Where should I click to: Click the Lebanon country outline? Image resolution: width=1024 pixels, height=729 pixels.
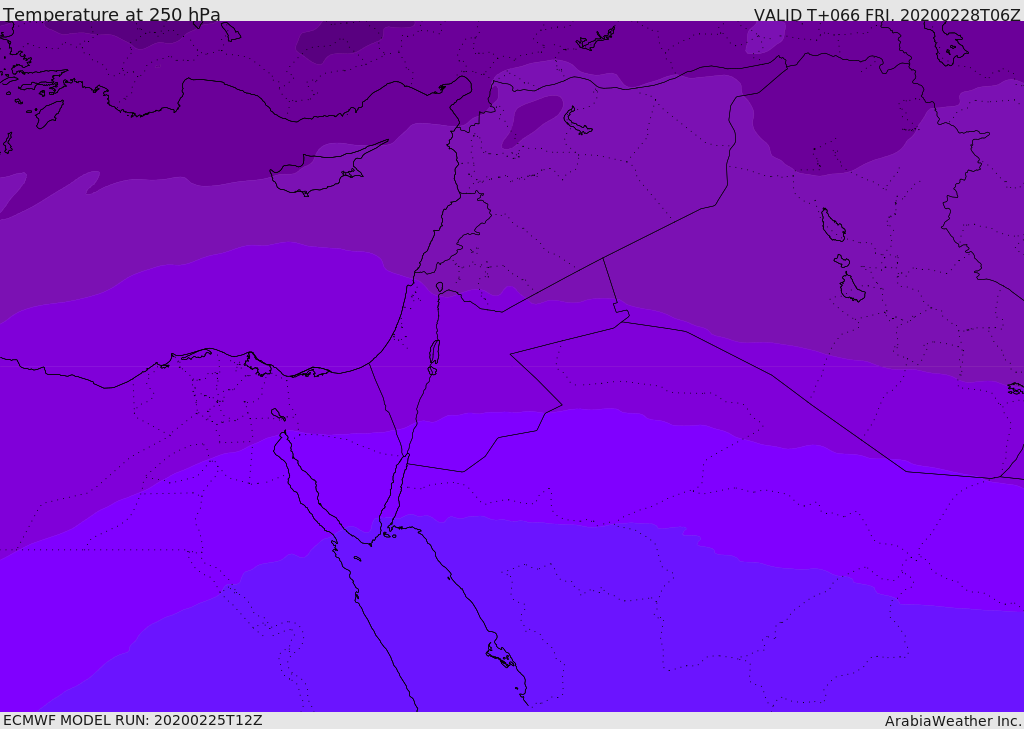point(456,234)
